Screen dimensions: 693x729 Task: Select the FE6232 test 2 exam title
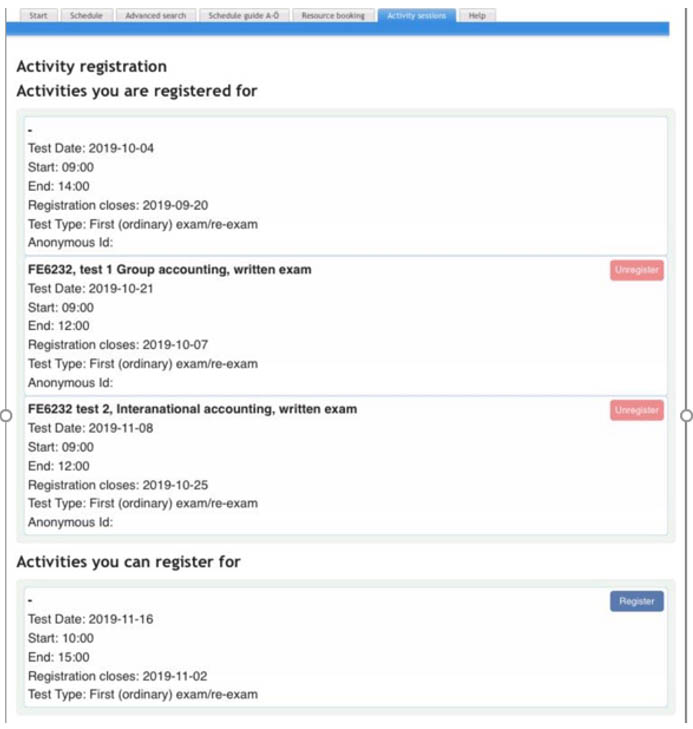pyautogui.click(x=192, y=409)
